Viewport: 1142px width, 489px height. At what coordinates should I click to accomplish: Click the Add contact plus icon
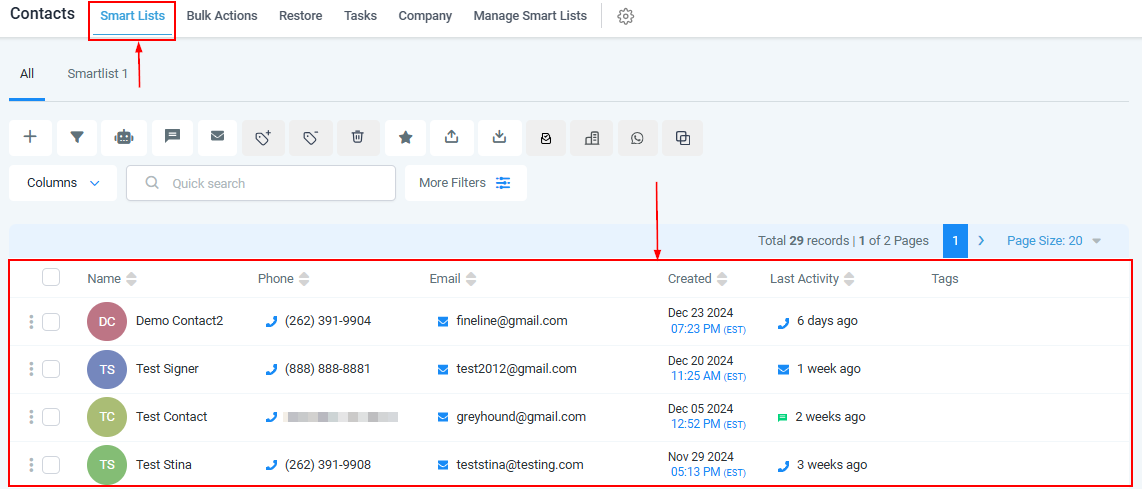pos(31,137)
